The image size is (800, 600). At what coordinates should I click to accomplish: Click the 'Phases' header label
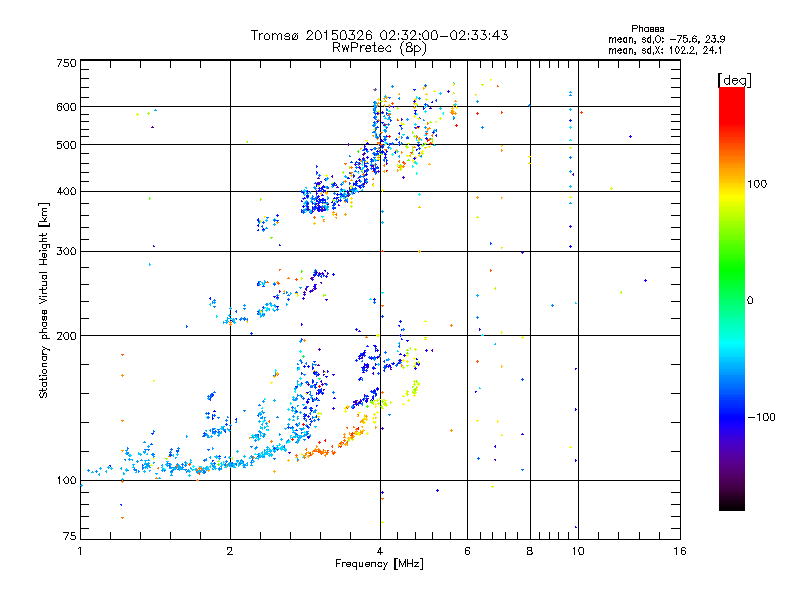tap(647, 29)
